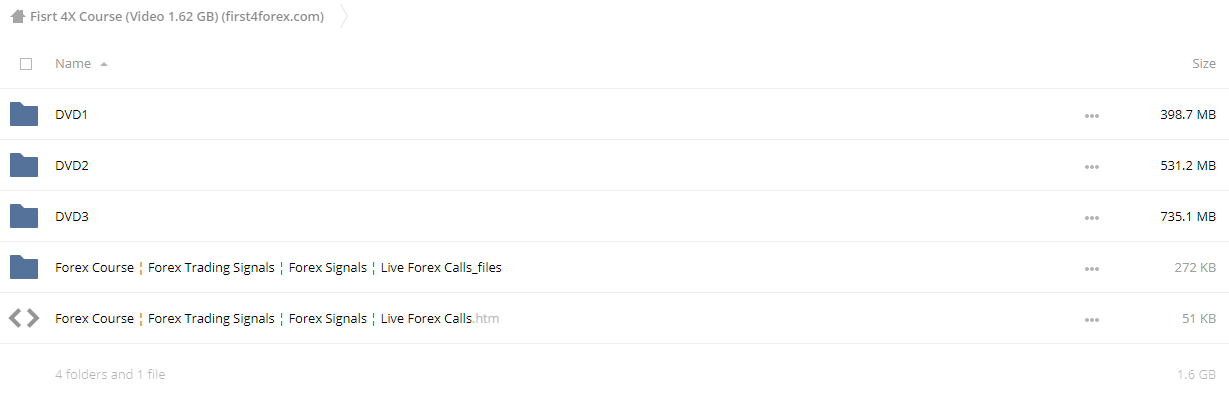Image resolution: width=1229 pixels, height=414 pixels.
Task: Expand more options menu for DVD2
Action: (1091, 167)
